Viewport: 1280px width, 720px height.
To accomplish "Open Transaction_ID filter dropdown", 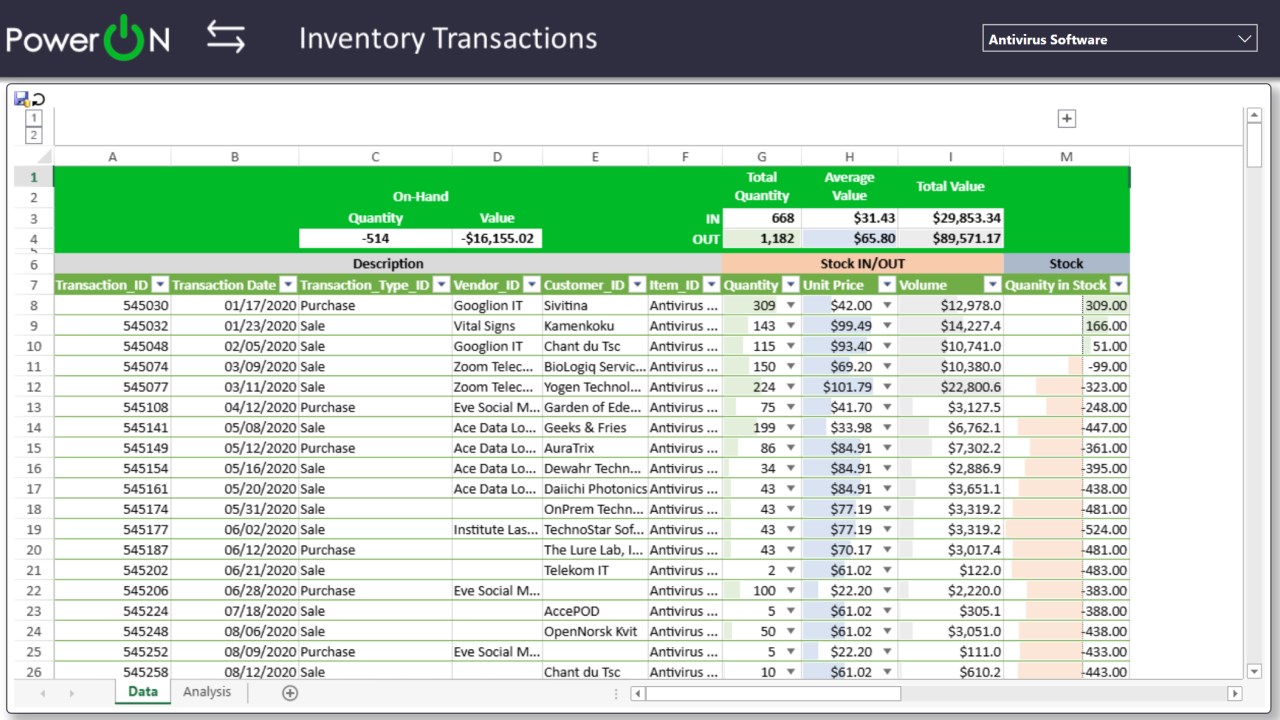I will coord(160,285).
